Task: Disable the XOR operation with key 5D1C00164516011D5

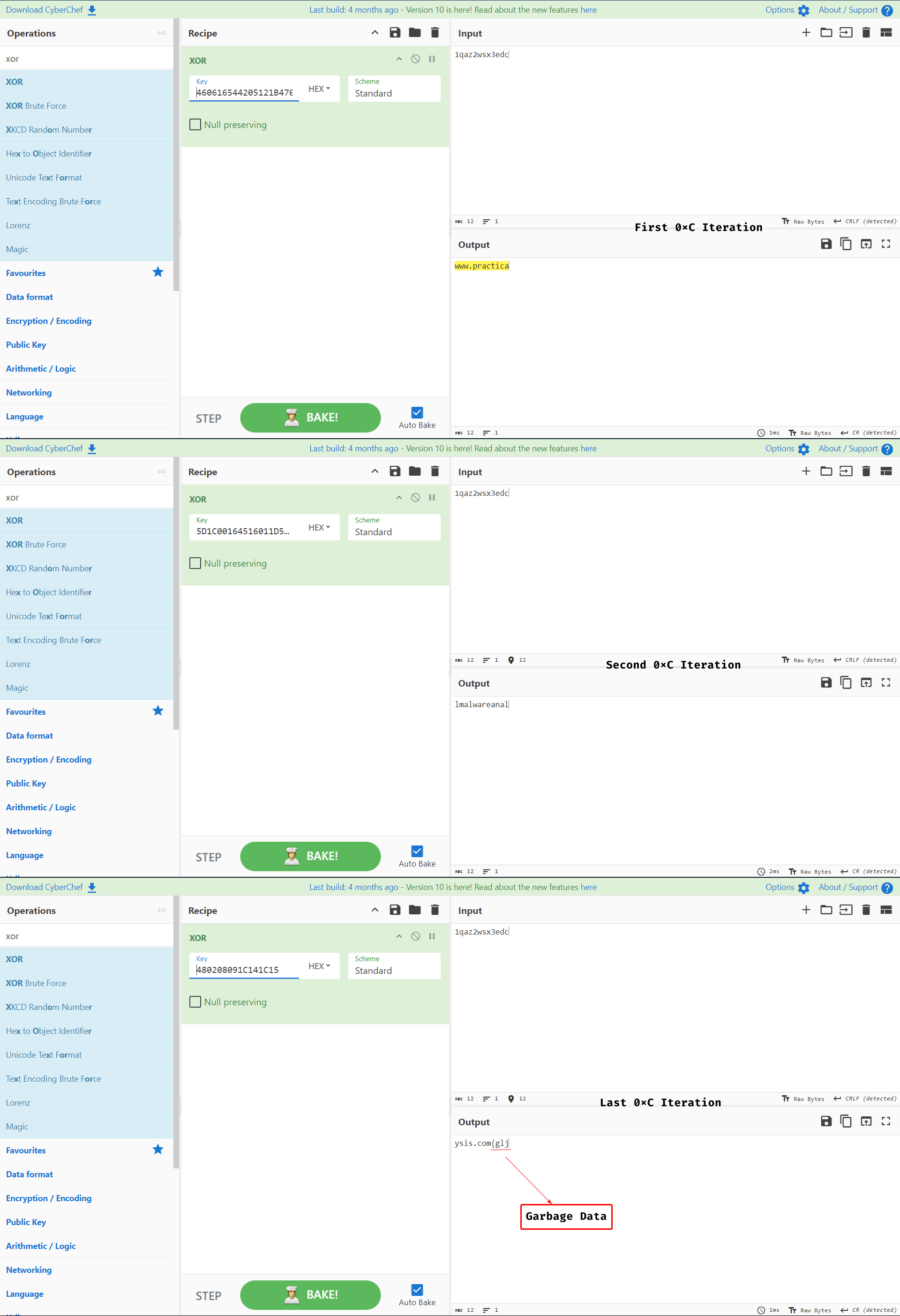Action: tap(415, 498)
